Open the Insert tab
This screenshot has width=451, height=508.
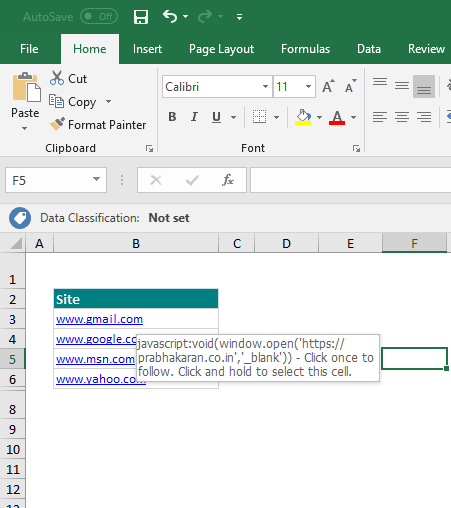click(x=147, y=49)
